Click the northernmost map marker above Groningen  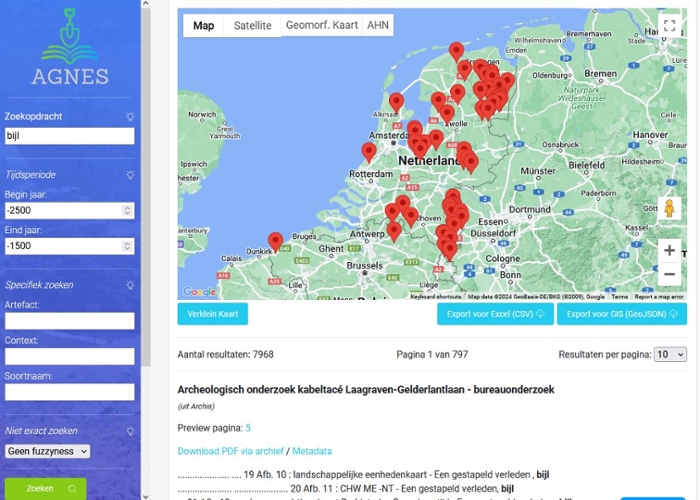tap(456, 51)
